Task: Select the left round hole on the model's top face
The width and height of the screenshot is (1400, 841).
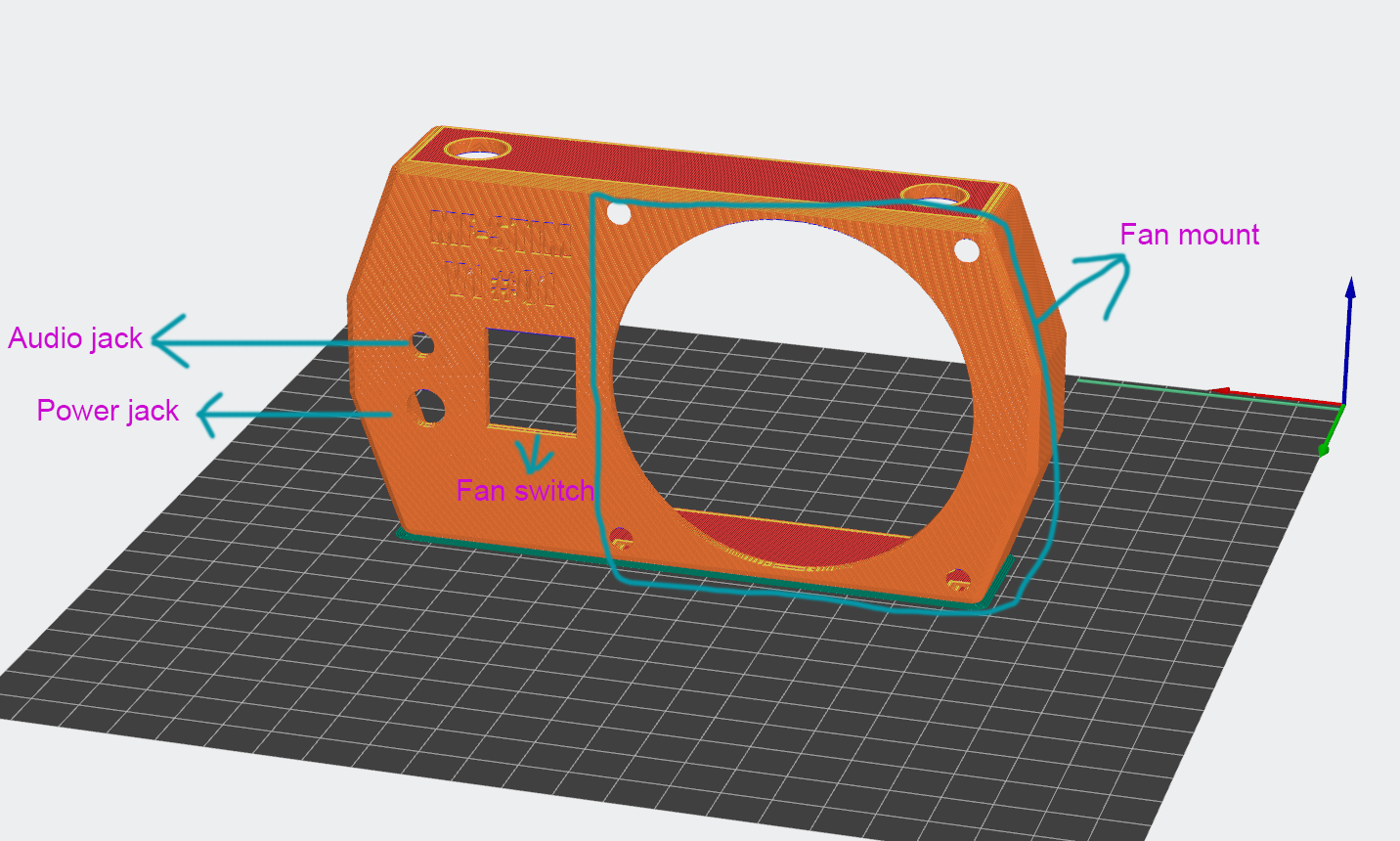Action: click(x=477, y=150)
